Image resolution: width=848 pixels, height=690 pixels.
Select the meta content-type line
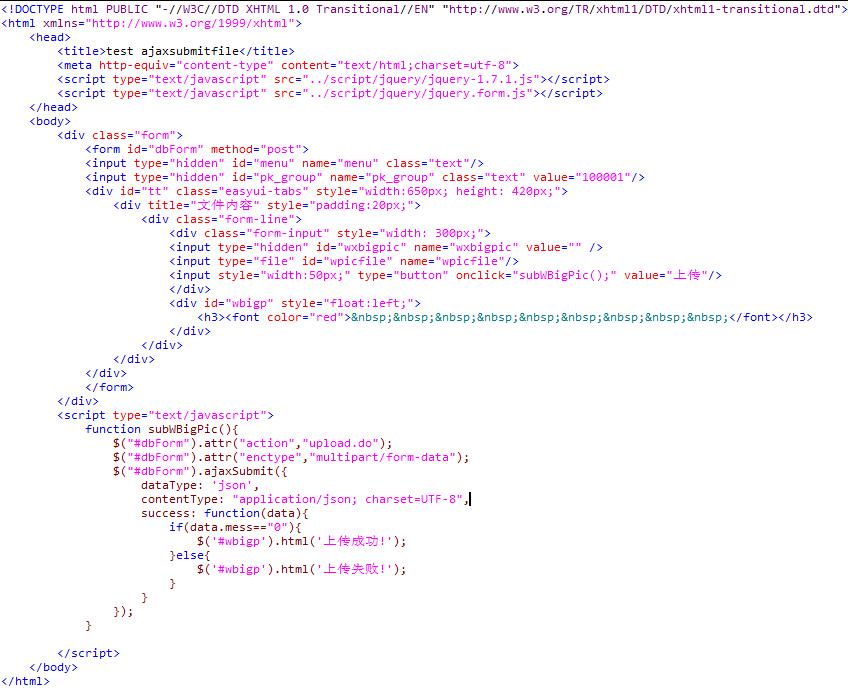[288, 65]
